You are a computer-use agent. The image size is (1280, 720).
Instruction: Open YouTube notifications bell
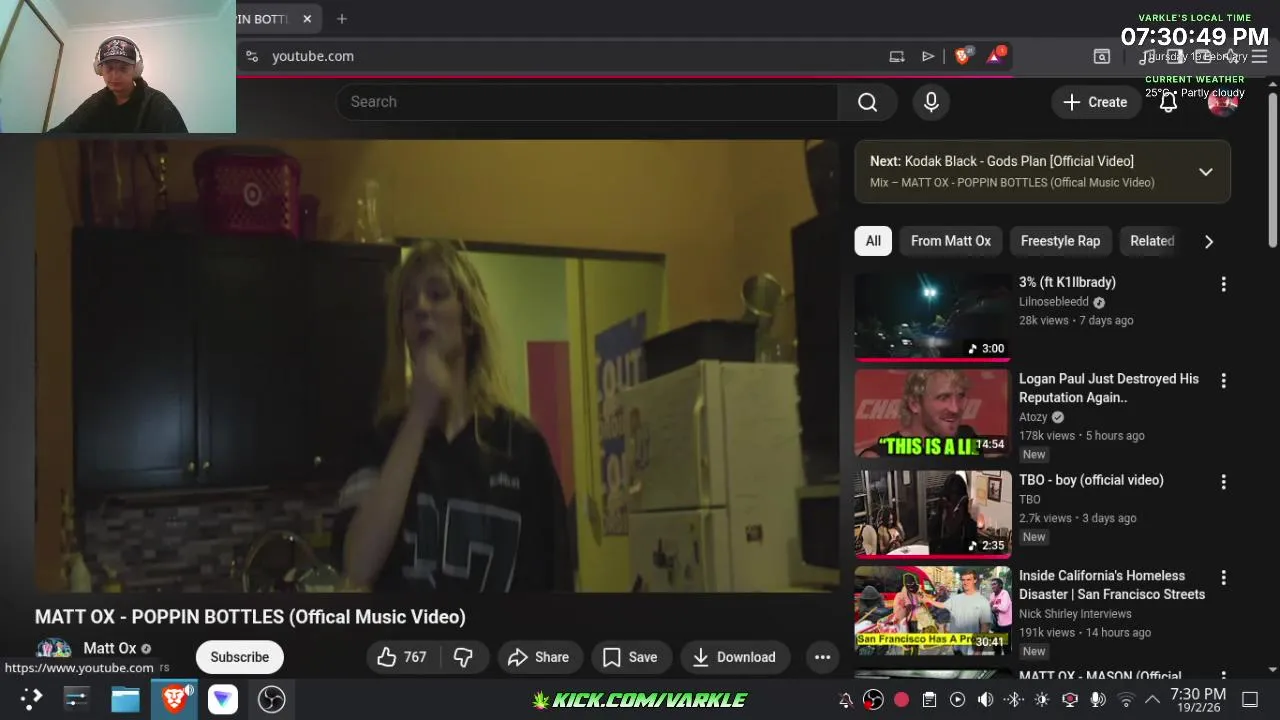(x=1168, y=102)
